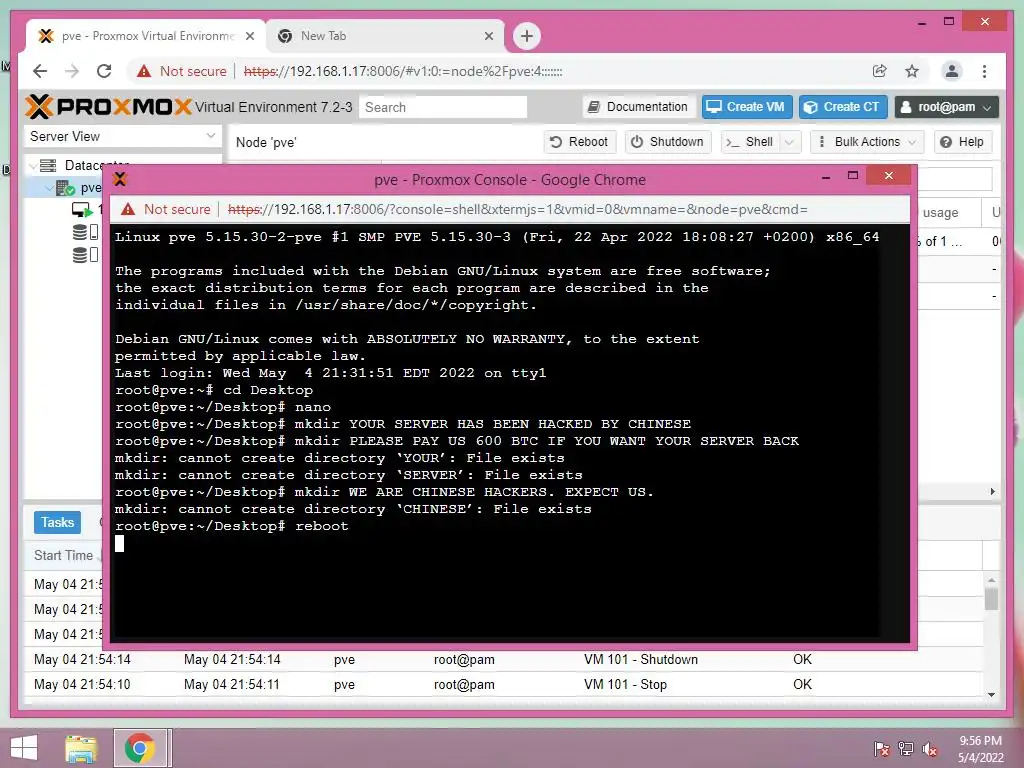Click the network tray icon

coord(906,748)
